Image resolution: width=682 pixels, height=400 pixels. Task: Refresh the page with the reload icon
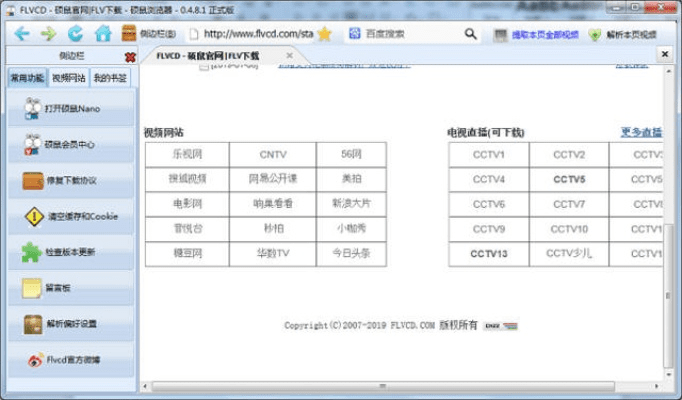coord(75,33)
